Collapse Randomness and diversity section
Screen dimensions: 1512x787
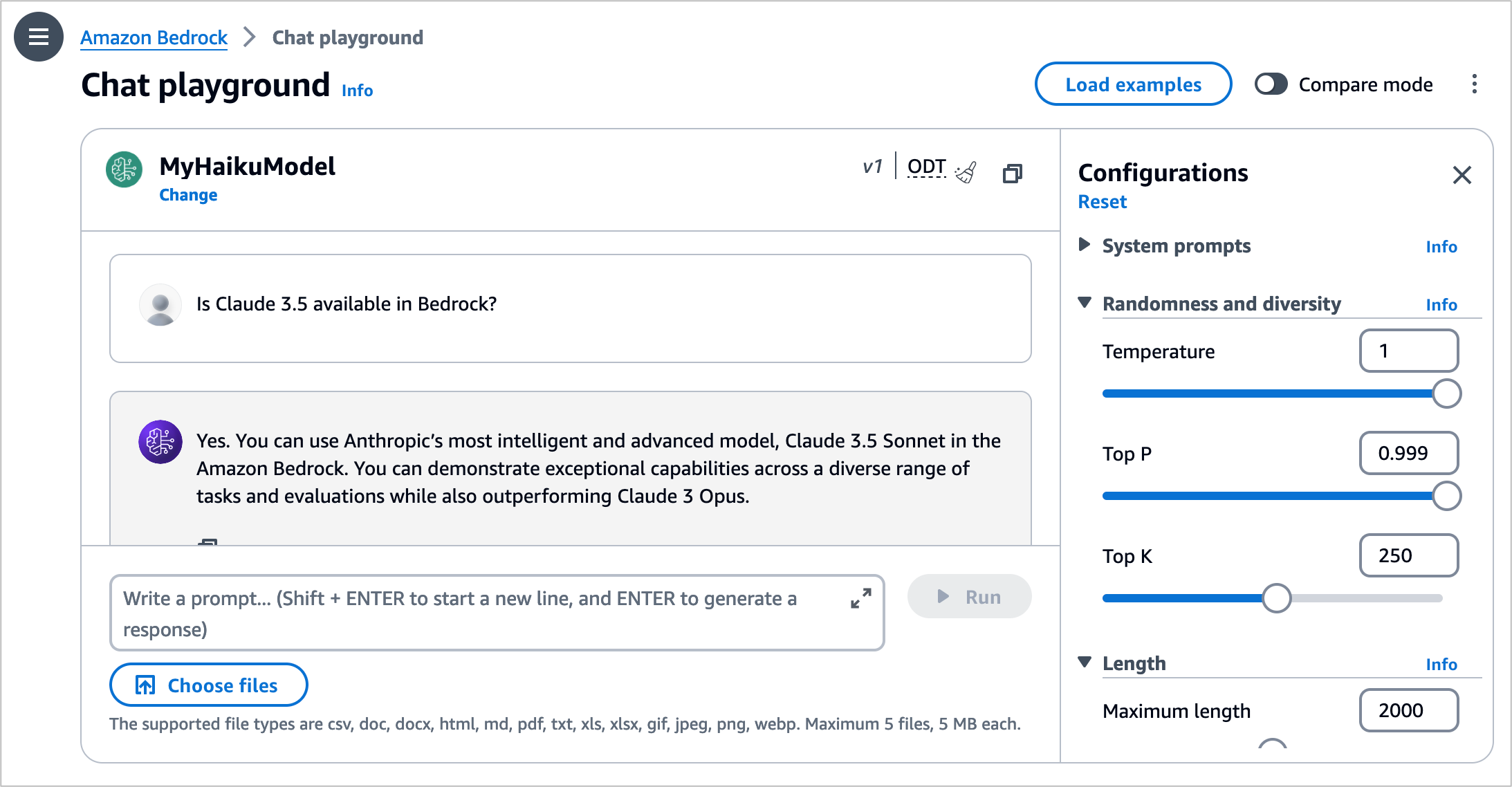pyautogui.click(x=1085, y=303)
